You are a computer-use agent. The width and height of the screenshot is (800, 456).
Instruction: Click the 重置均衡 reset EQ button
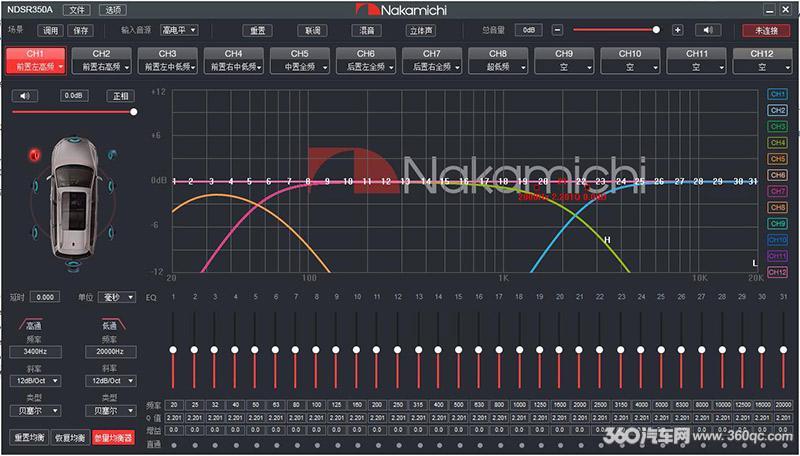pyautogui.click(x=29, y=437)
